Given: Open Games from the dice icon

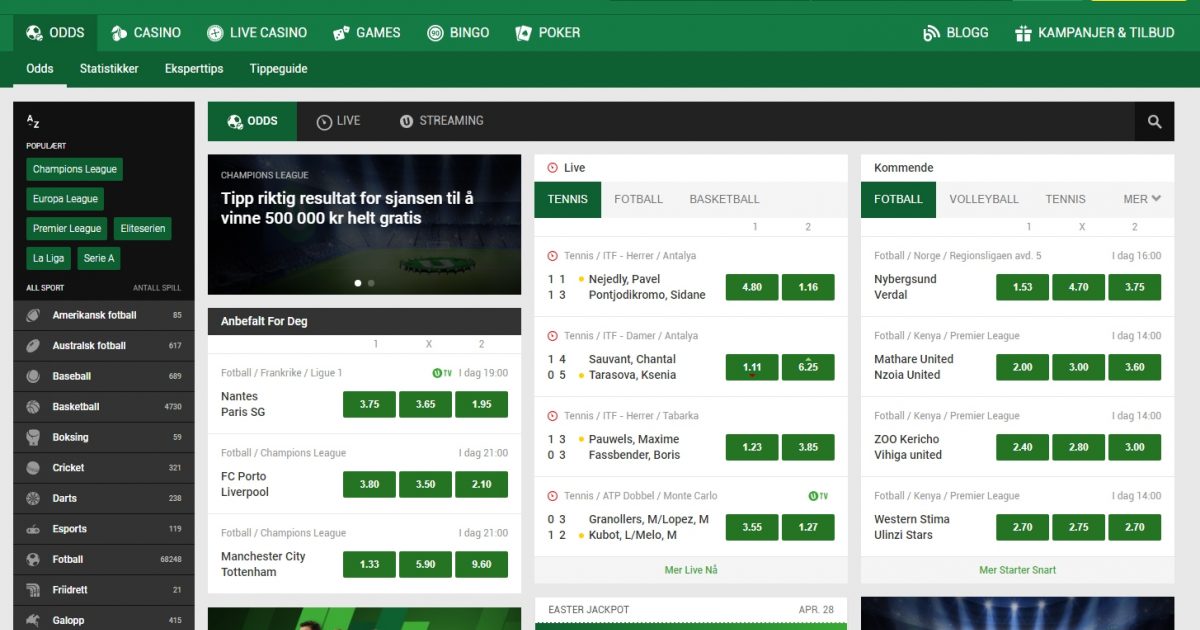Looking at the screenshot, I should coord(340,32).
